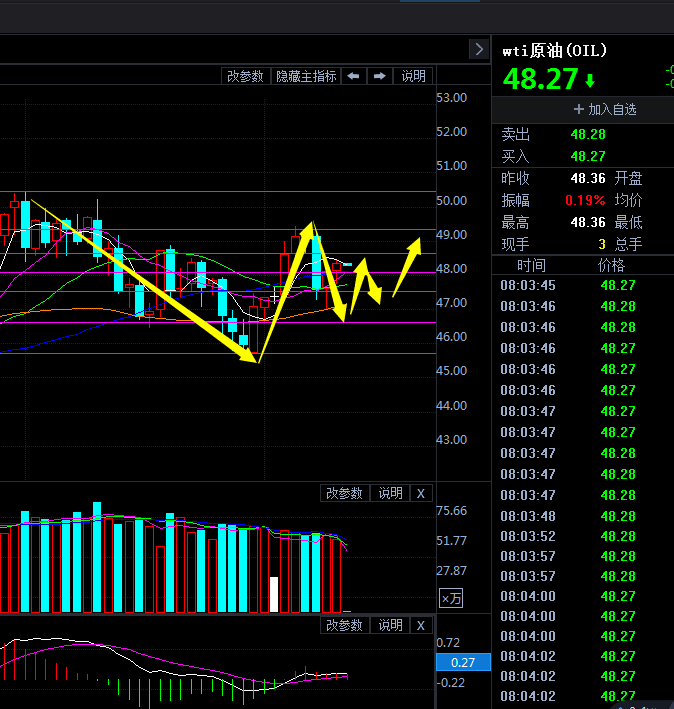Open 说明 in the MACD panel

390,625
